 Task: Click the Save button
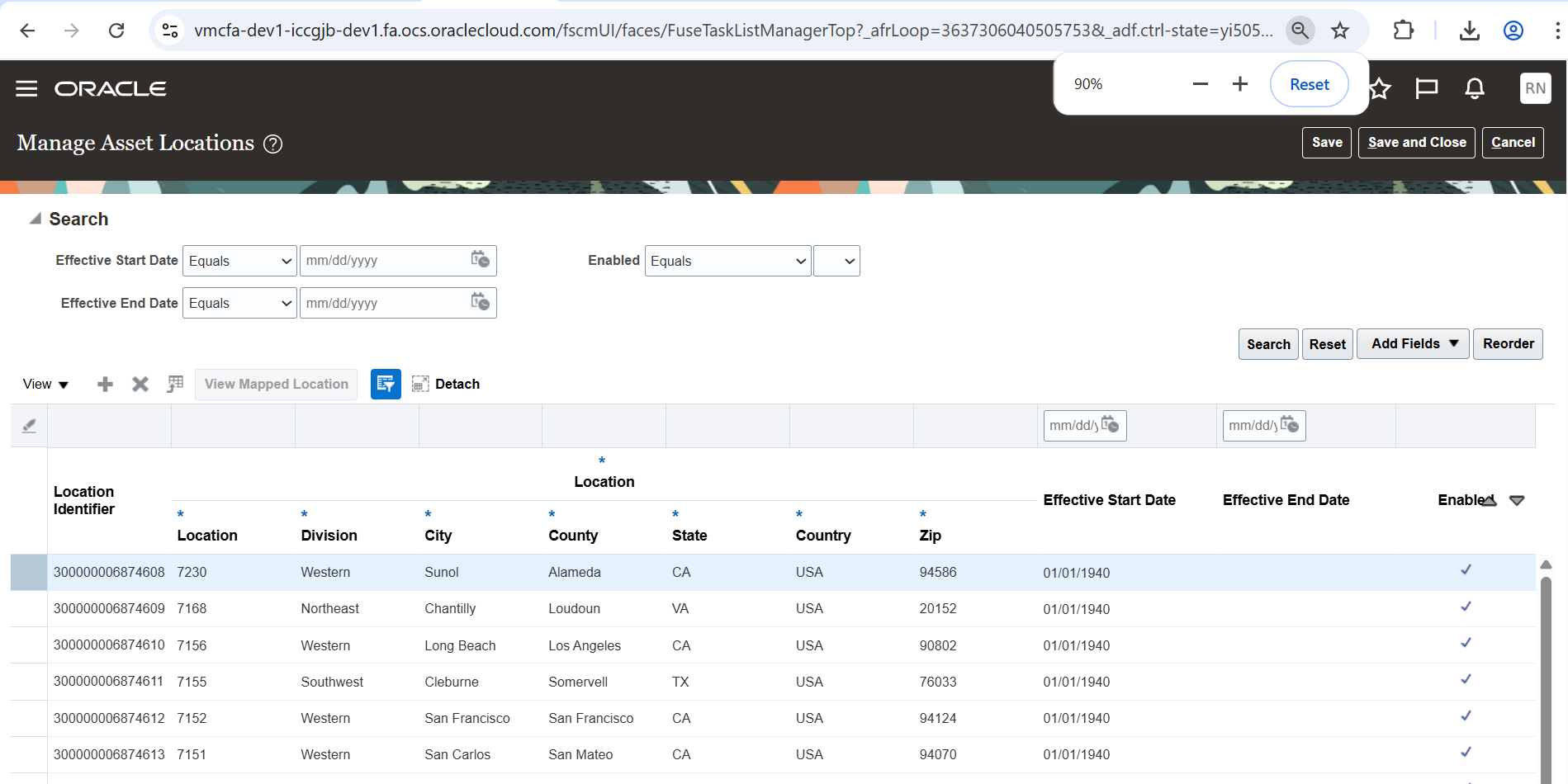(x=1327, y=143)
